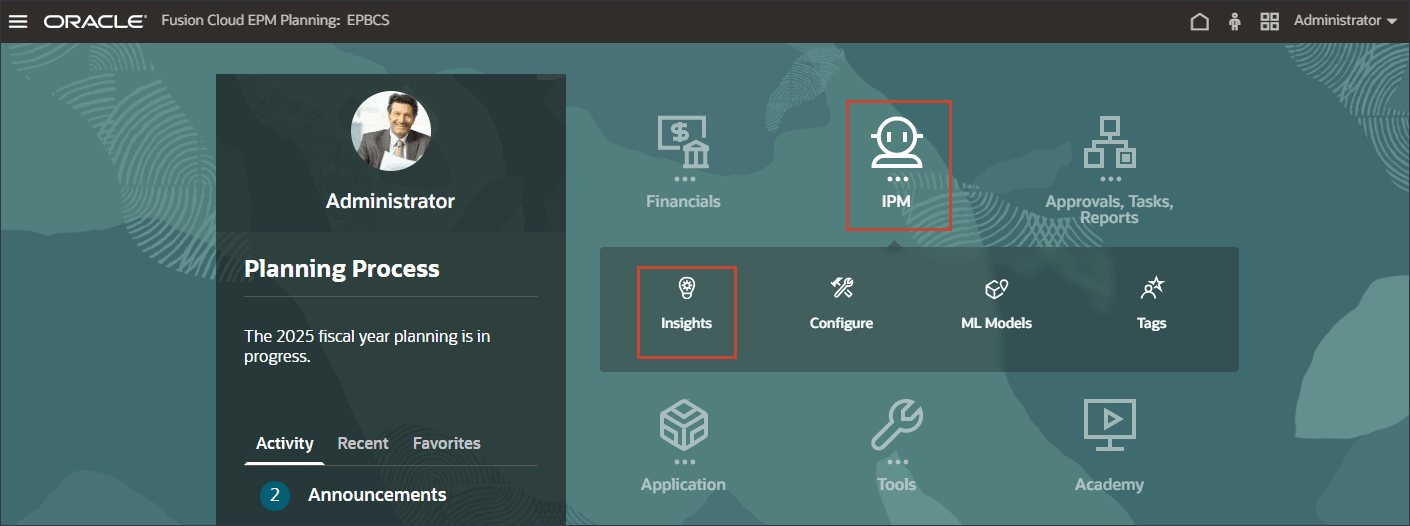
Task: Expand the Application cluster ellipsis dots
Action: point(683,462)
